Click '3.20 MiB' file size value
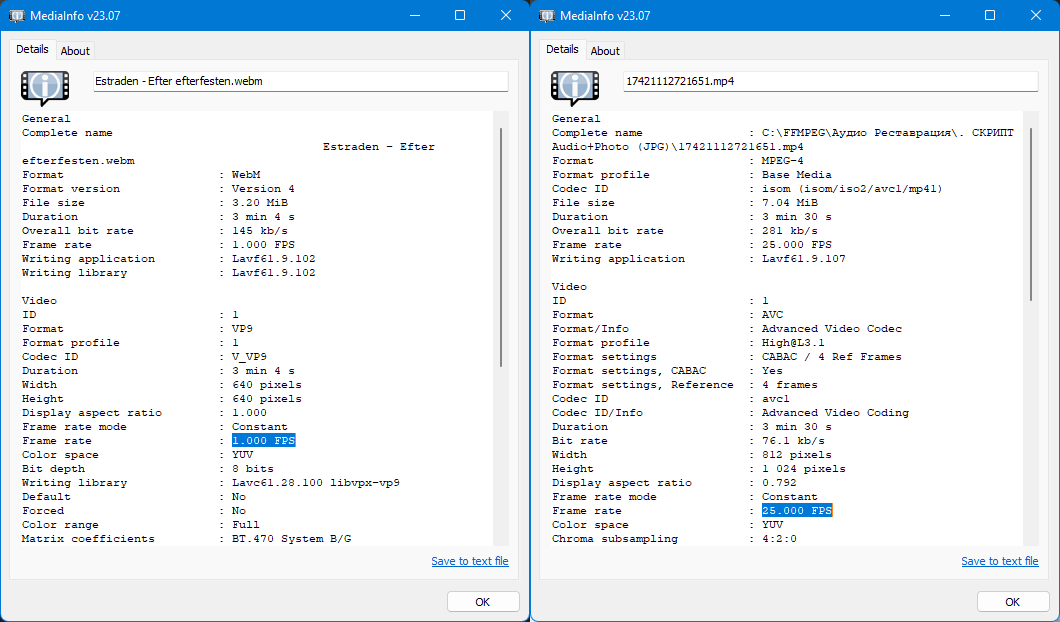 click(260, 203)
